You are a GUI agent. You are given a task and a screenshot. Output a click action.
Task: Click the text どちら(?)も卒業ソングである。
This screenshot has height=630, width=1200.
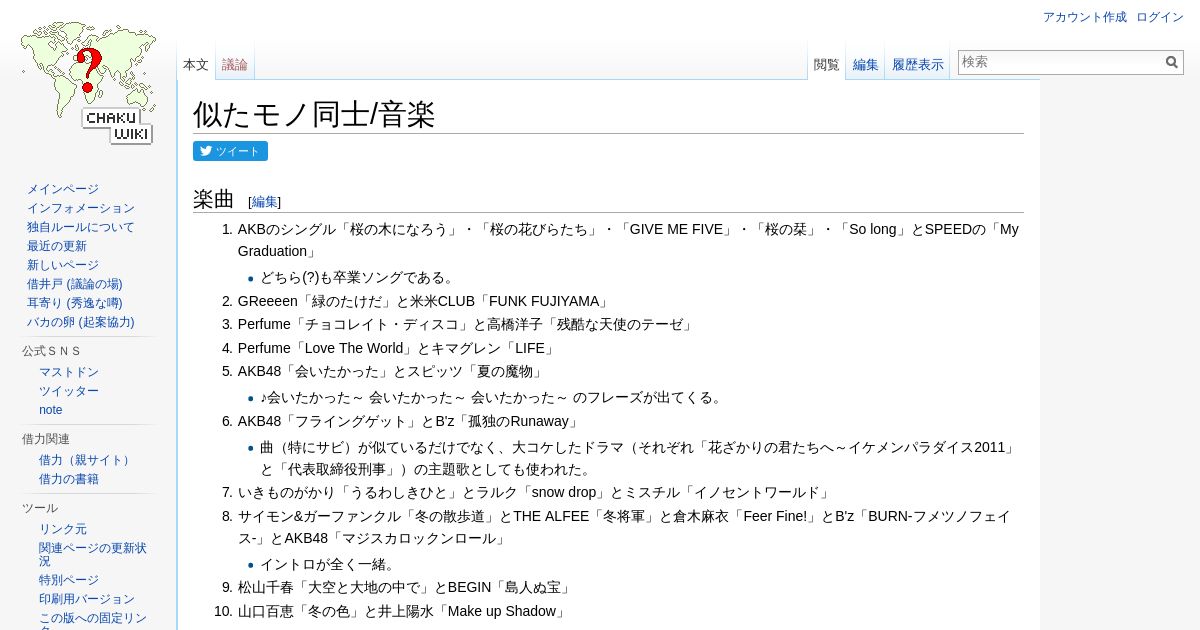click(x=359, y=277)
